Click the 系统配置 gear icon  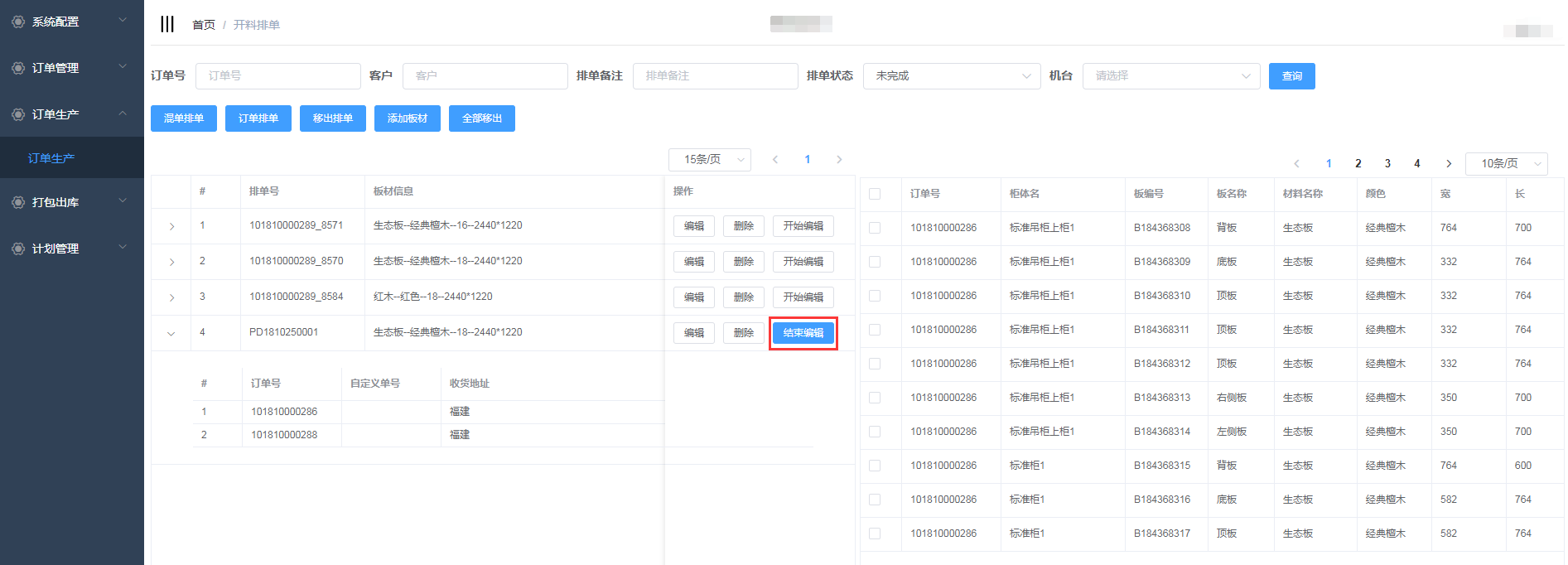tap(18, 22)
